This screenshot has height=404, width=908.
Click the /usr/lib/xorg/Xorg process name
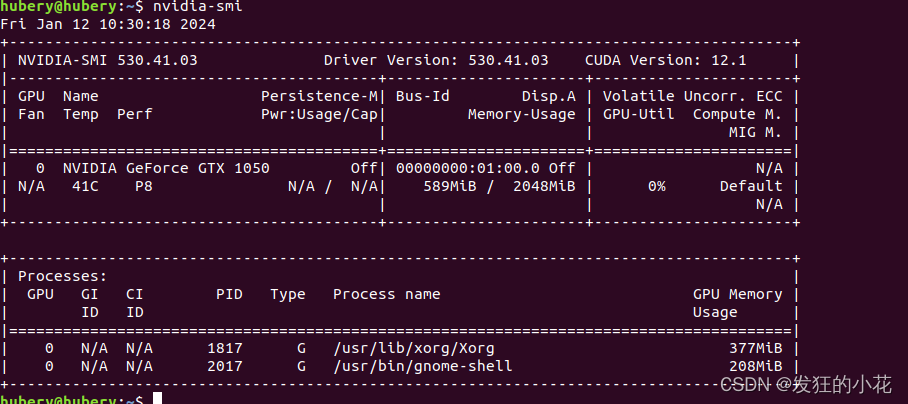[x=414, y=348]
